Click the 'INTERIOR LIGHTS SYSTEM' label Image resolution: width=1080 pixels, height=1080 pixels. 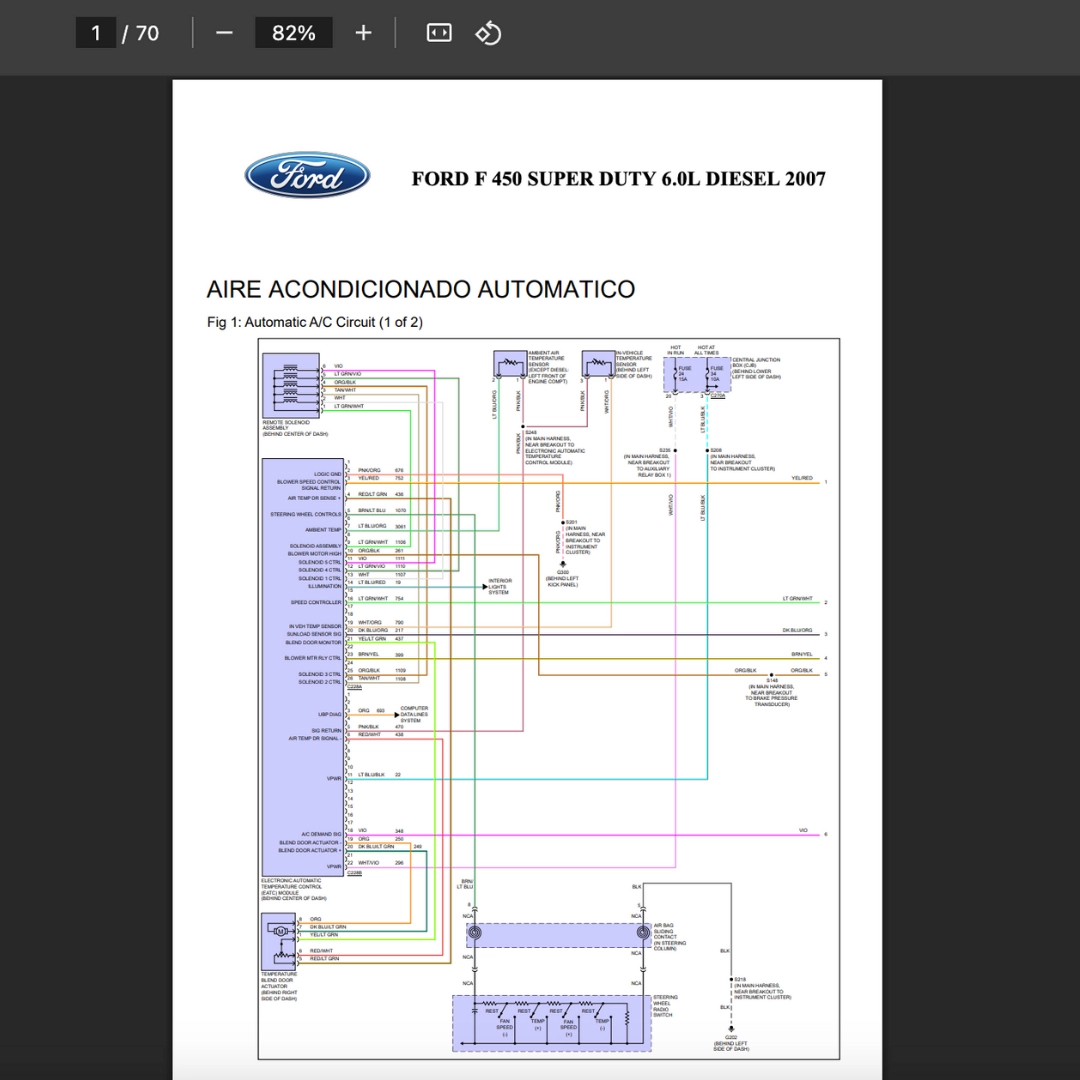tap(500, 586)
